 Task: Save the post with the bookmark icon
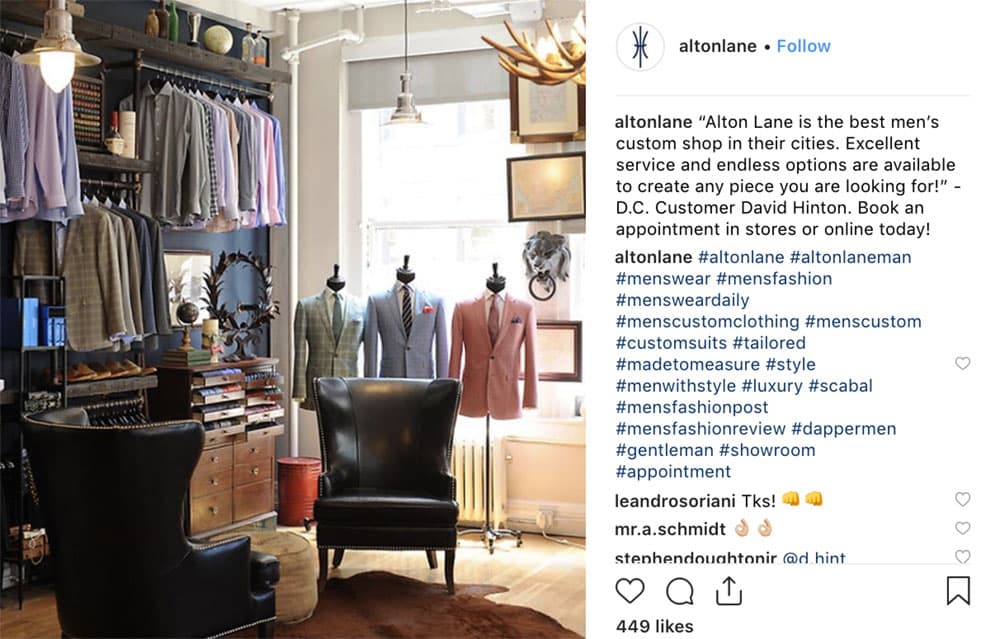[958, 591]
